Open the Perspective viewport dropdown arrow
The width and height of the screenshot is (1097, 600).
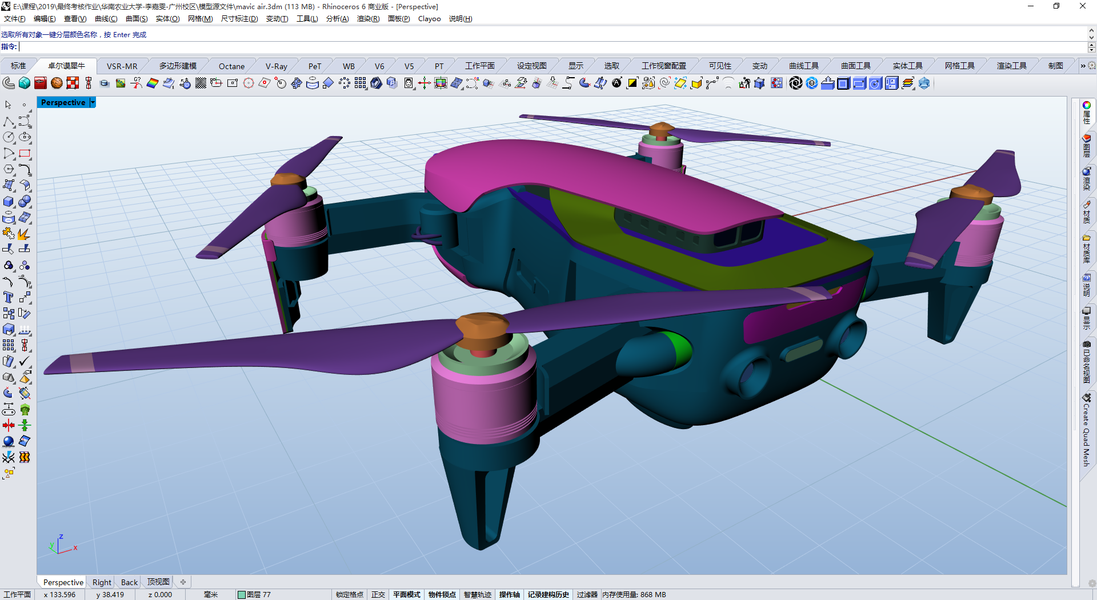point(92,102)
